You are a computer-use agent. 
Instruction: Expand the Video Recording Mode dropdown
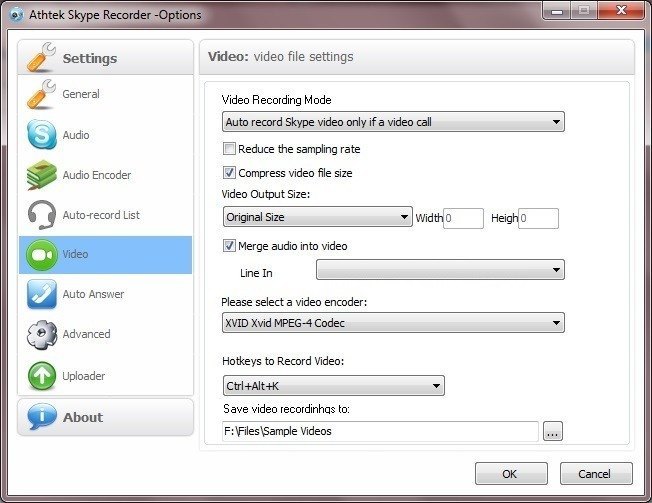click(x=393, y=122)
